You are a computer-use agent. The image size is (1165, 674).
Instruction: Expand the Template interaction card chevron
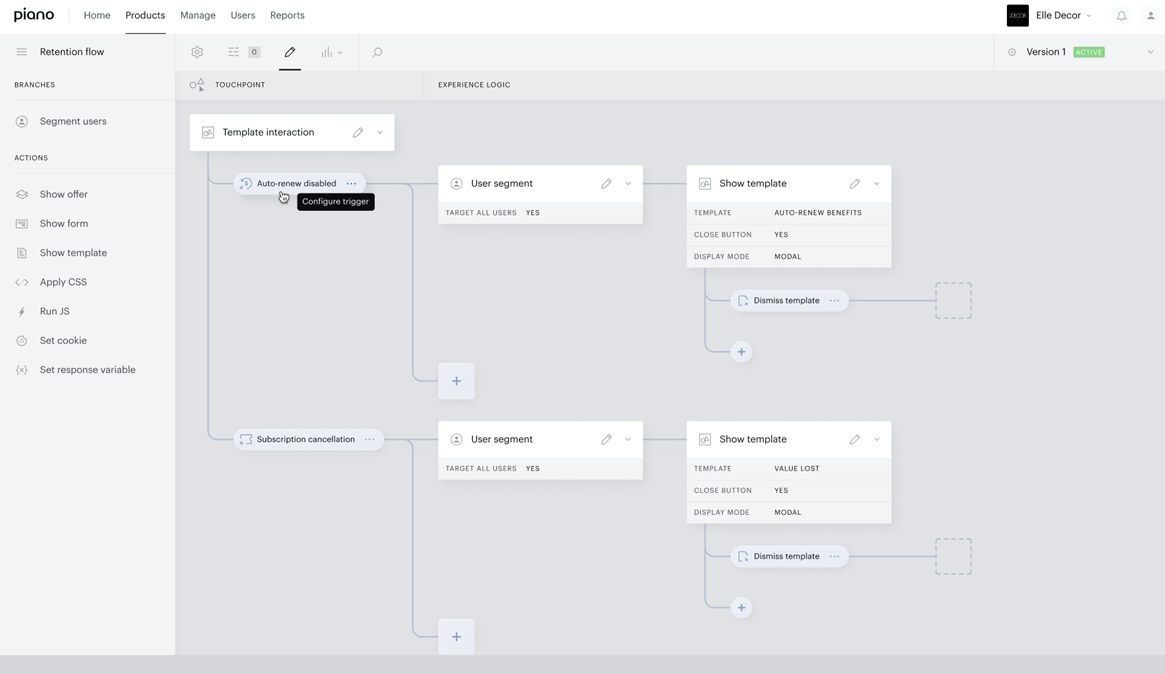380,132
